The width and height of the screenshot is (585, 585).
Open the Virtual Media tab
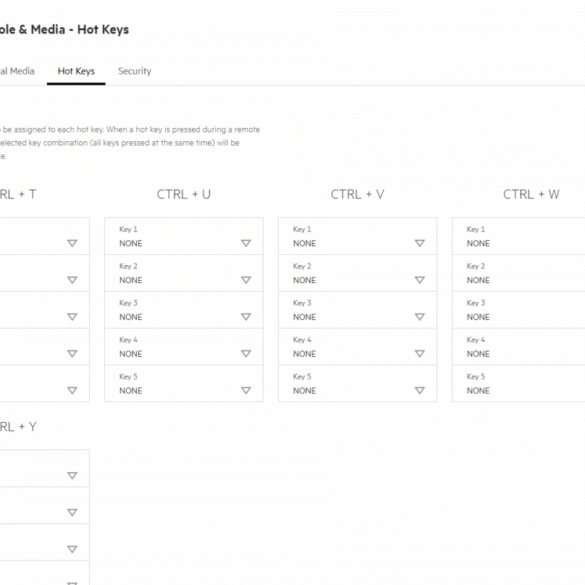tap(17, 71)
